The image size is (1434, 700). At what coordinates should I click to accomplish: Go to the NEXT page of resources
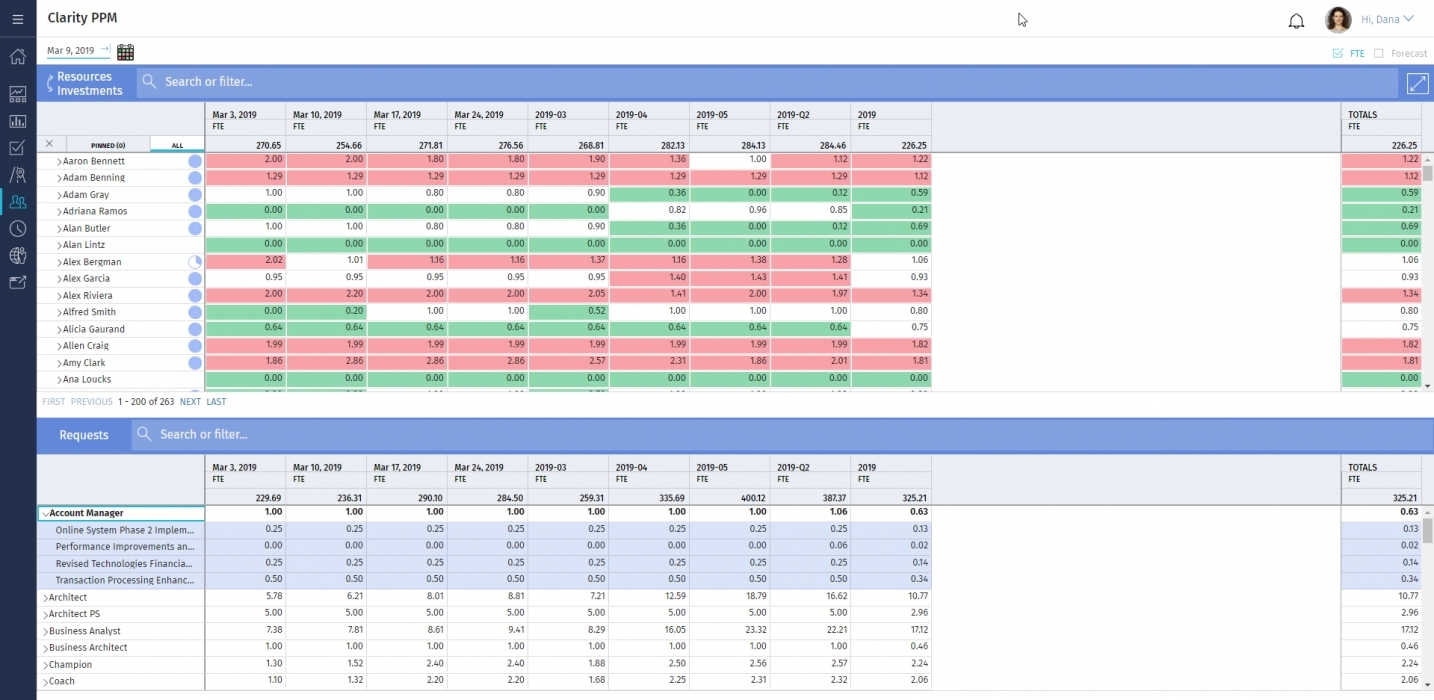coord(190,401)
